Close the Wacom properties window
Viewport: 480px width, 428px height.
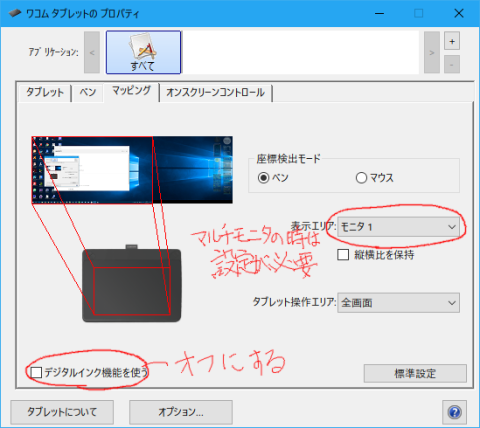point(459,13)
